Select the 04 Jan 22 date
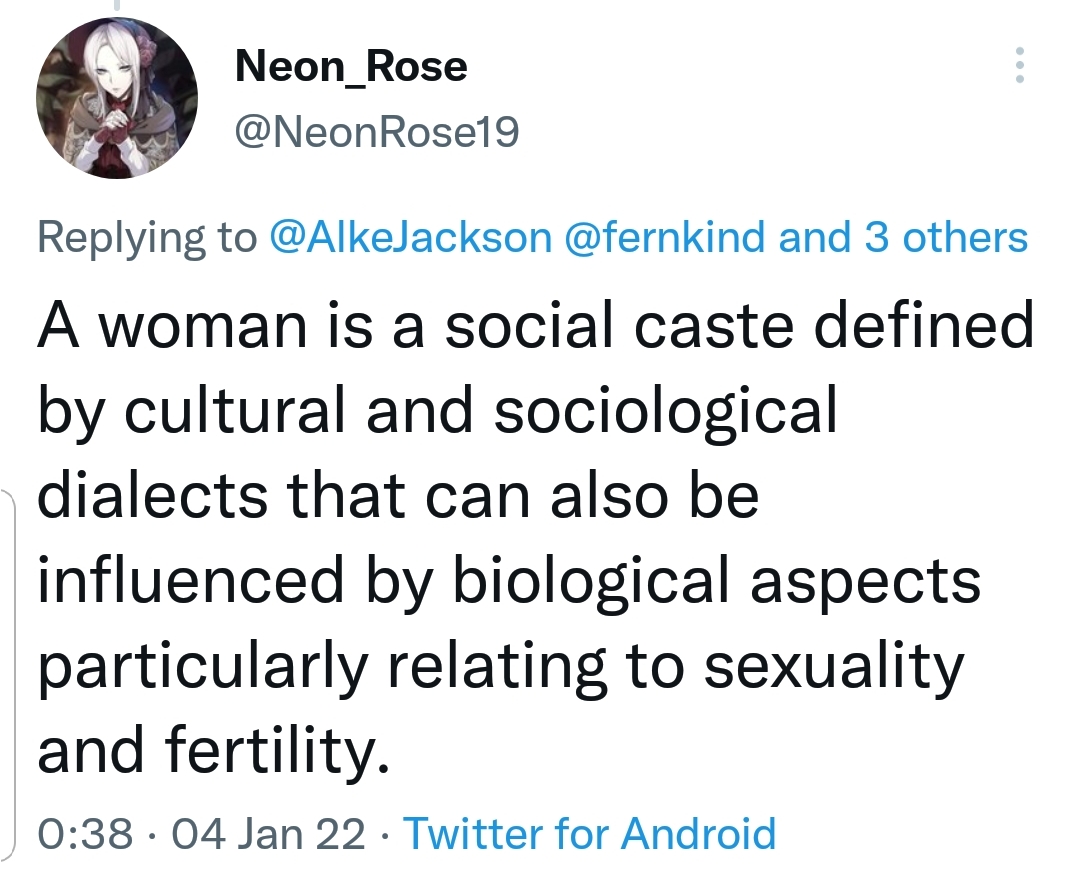This screenshot has width=1080, height=871. point(268,833)
